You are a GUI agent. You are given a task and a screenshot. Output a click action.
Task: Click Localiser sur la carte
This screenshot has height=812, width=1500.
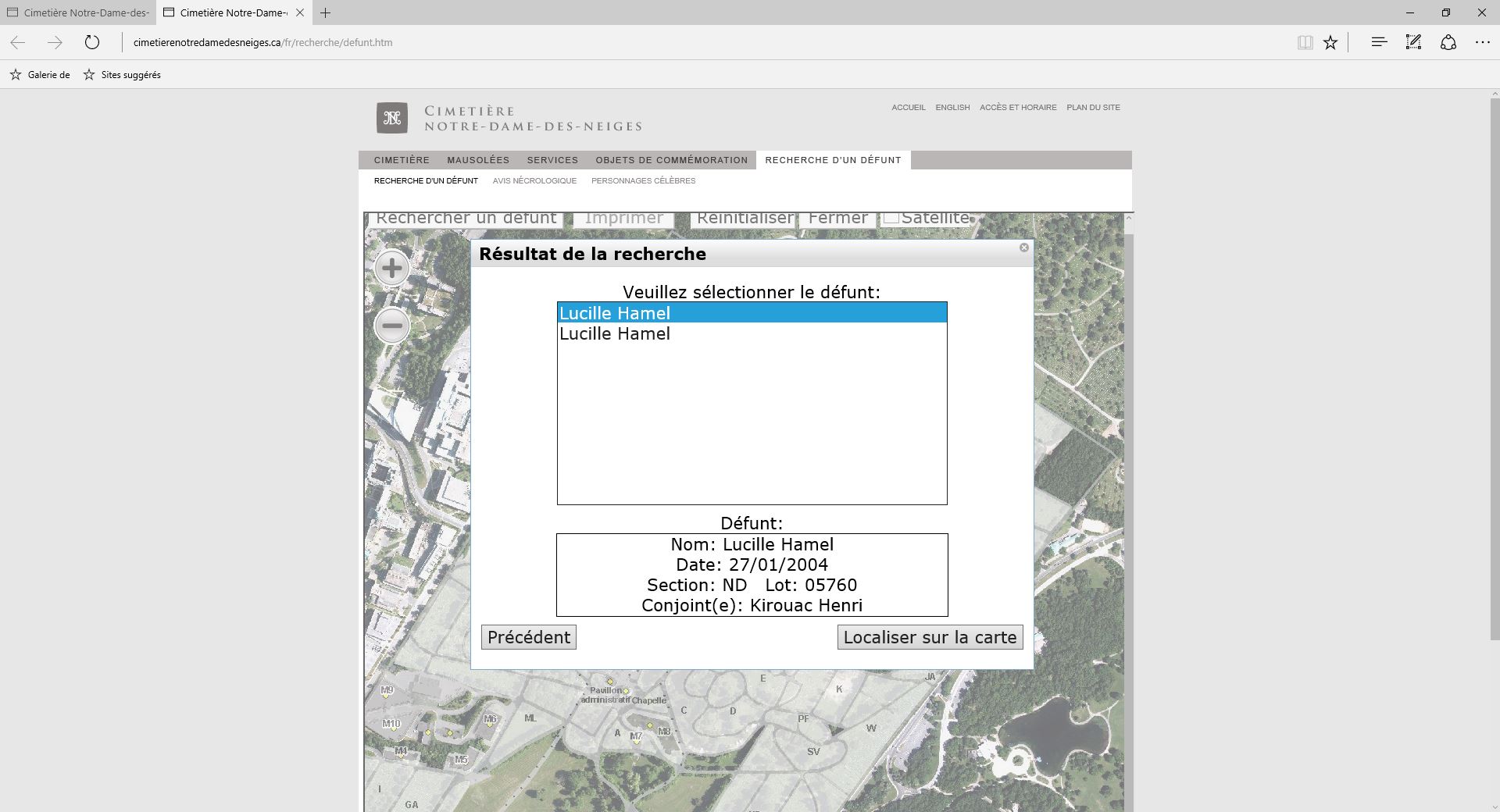pyautogui.click(x=930, y=637)
